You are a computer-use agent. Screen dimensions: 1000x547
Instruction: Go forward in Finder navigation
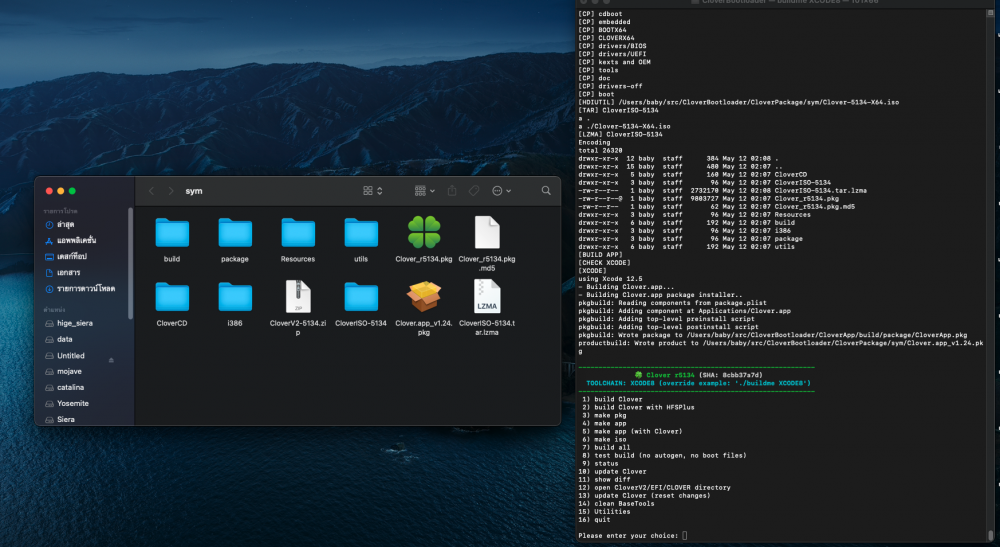pos(170,191)
